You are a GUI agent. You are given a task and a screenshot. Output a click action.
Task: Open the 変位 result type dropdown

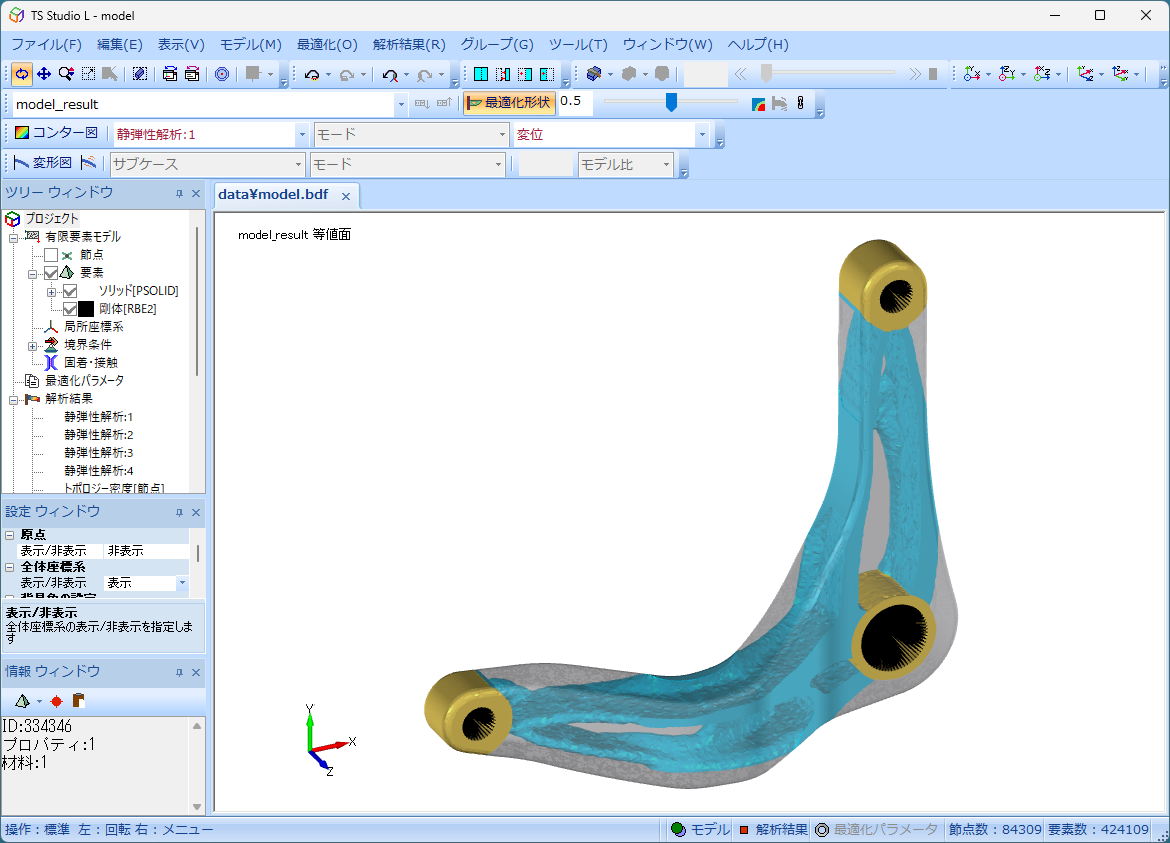(701, 134)
